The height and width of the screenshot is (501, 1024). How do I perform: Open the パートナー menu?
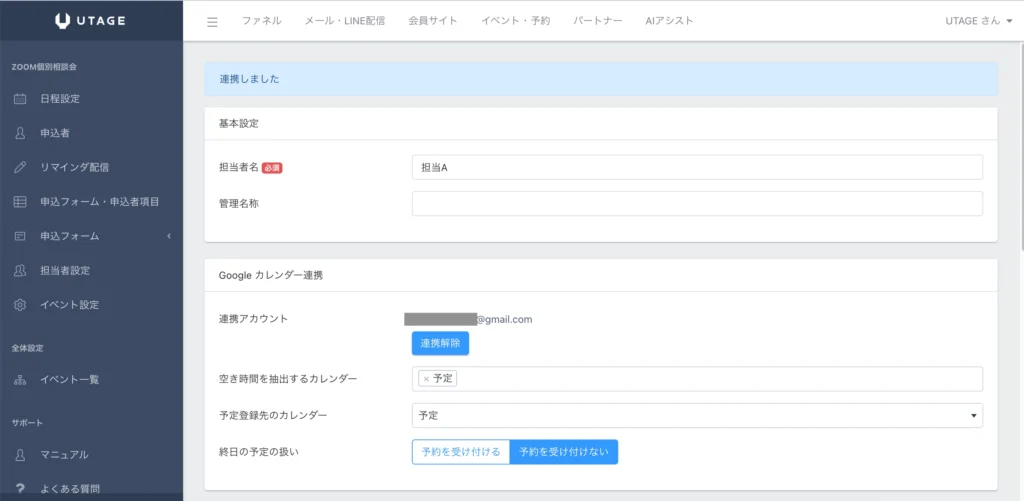pyautogui.click(x=598, y=21)
